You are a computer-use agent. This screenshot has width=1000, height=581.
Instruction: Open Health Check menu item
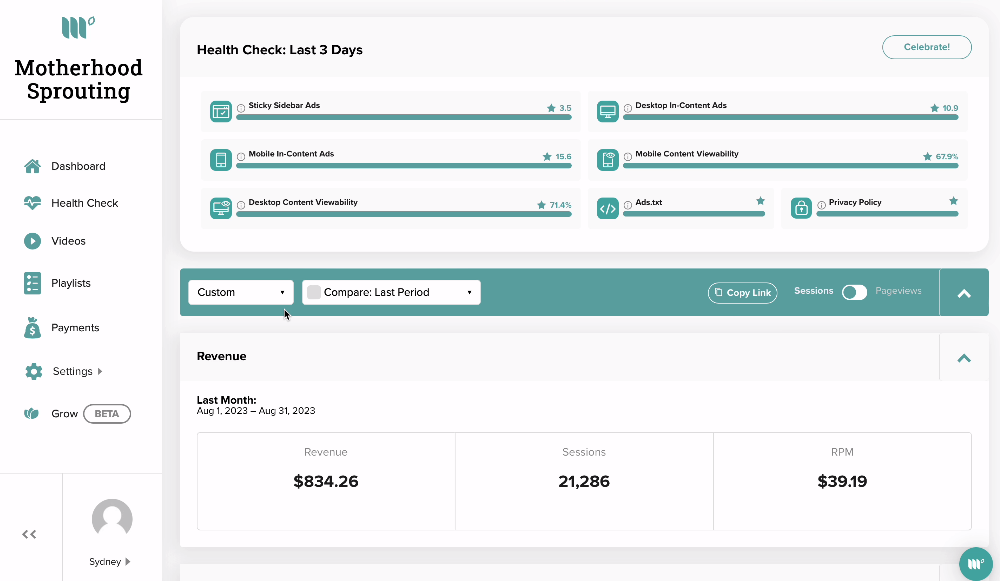pyautogui.click(x=84, y=203)
